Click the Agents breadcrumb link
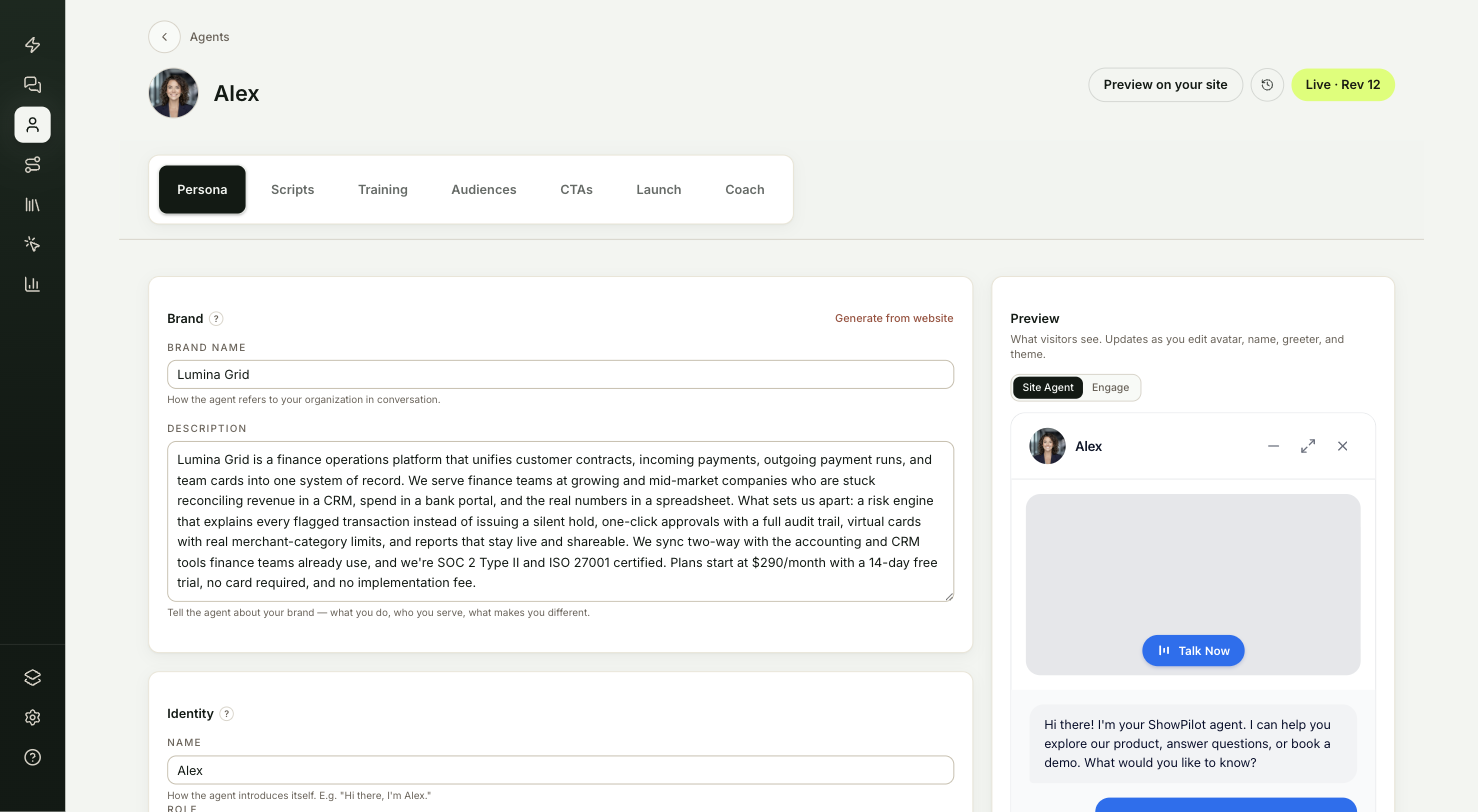This screenshot has width=1478, height=812. [210, 37]
